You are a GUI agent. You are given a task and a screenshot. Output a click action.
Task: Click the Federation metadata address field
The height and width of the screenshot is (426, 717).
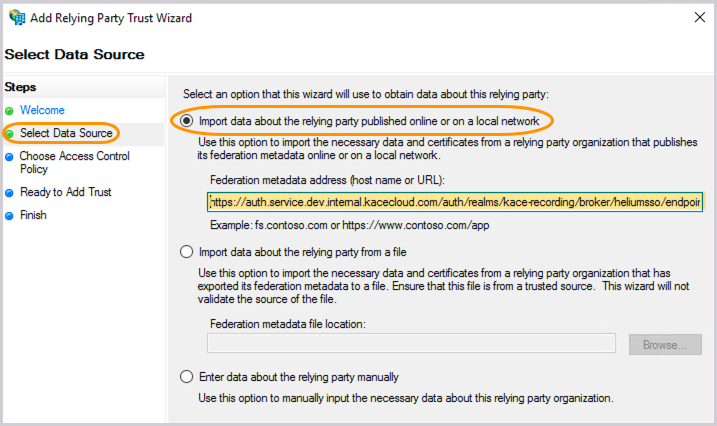pos(455,202)
